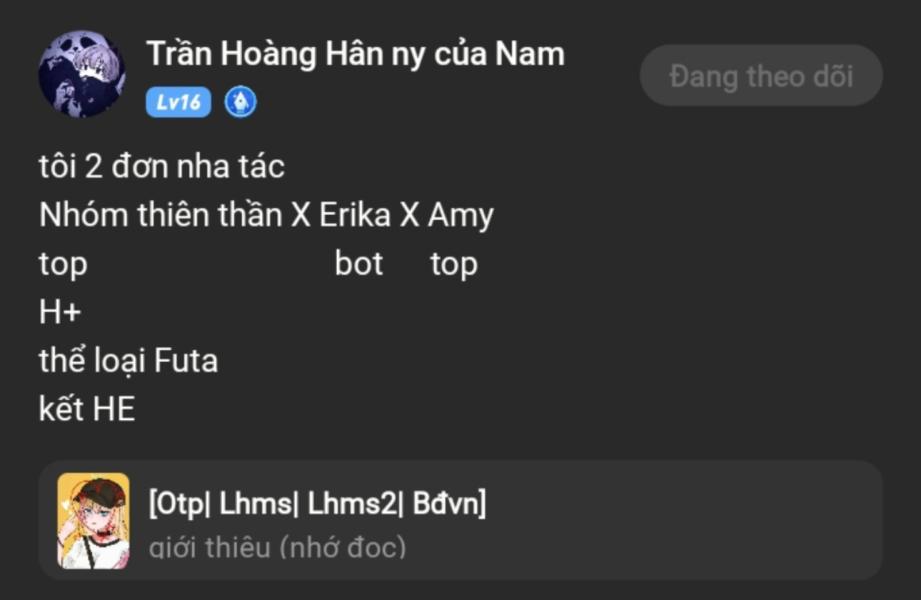Toggle the "Đang theo dõi" follow button

761,76
